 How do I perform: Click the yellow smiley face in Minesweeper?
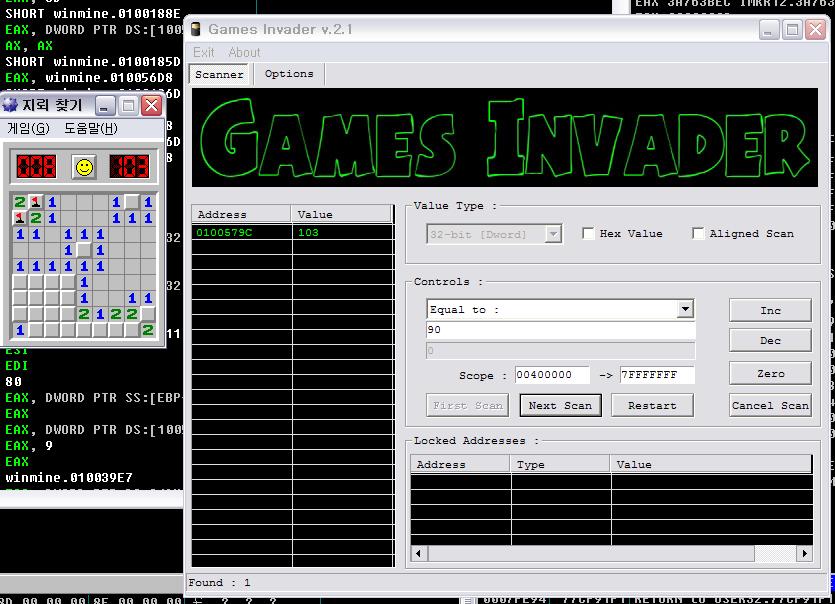click(x=84, y=167)
